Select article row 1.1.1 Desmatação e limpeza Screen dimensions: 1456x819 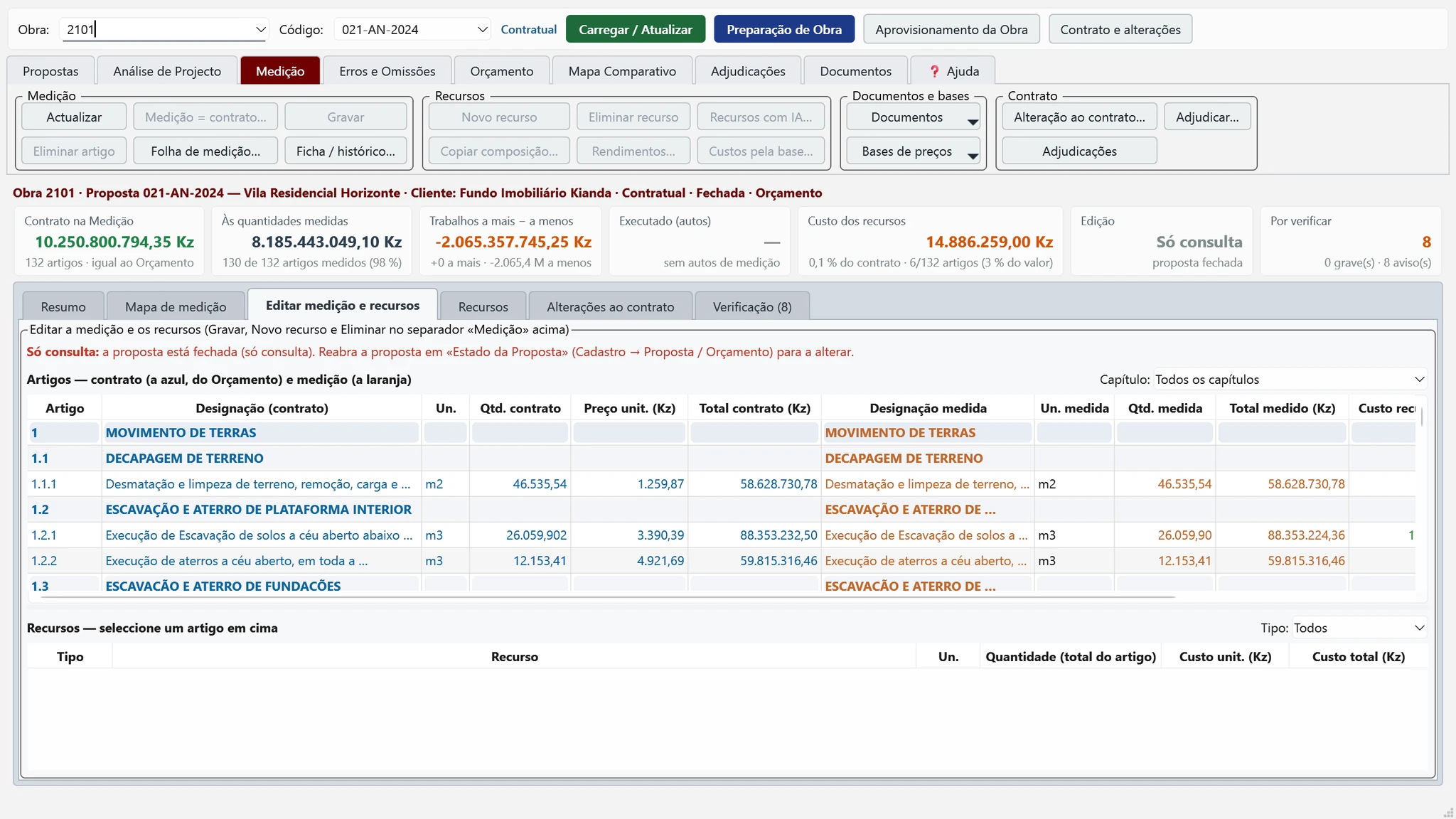pyautogui.click(x=722, y=484)
